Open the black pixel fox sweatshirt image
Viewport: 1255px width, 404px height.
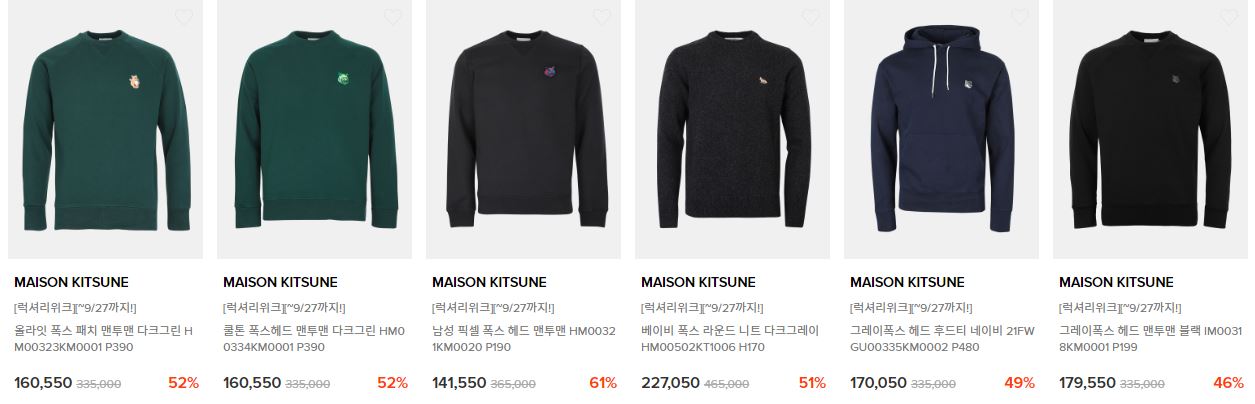[523, 130]
